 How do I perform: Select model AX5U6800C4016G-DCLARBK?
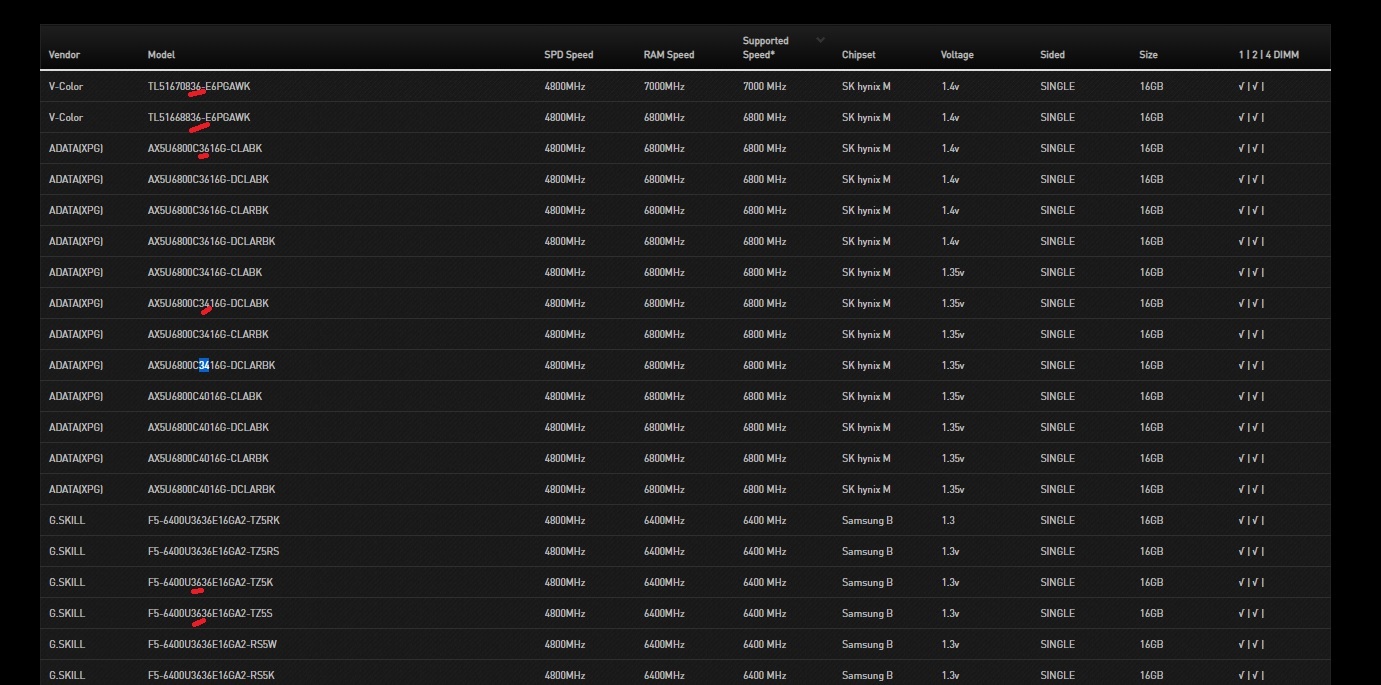[211, 490]
